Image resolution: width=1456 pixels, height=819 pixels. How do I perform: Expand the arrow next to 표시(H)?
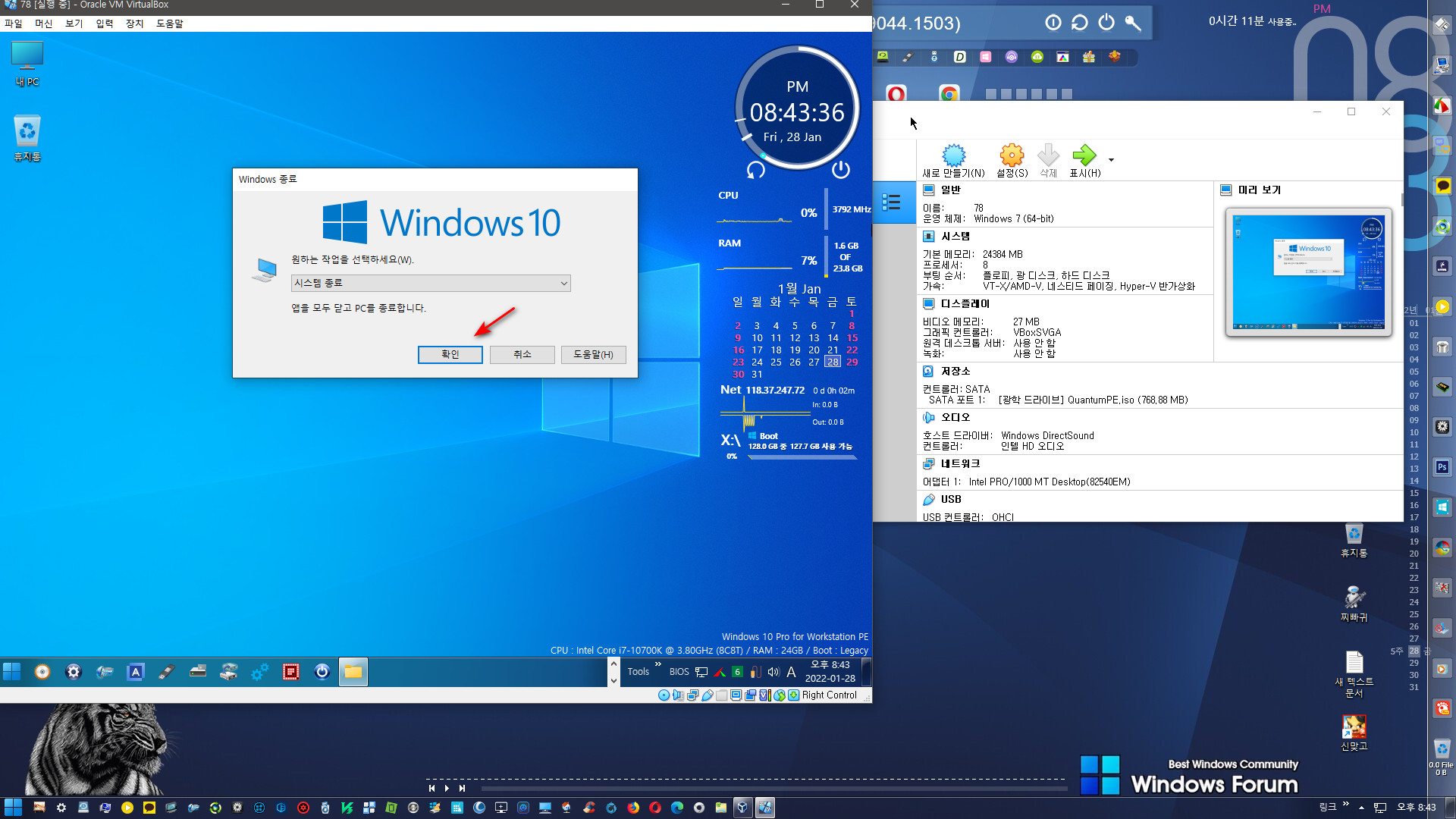point(1111,160)
